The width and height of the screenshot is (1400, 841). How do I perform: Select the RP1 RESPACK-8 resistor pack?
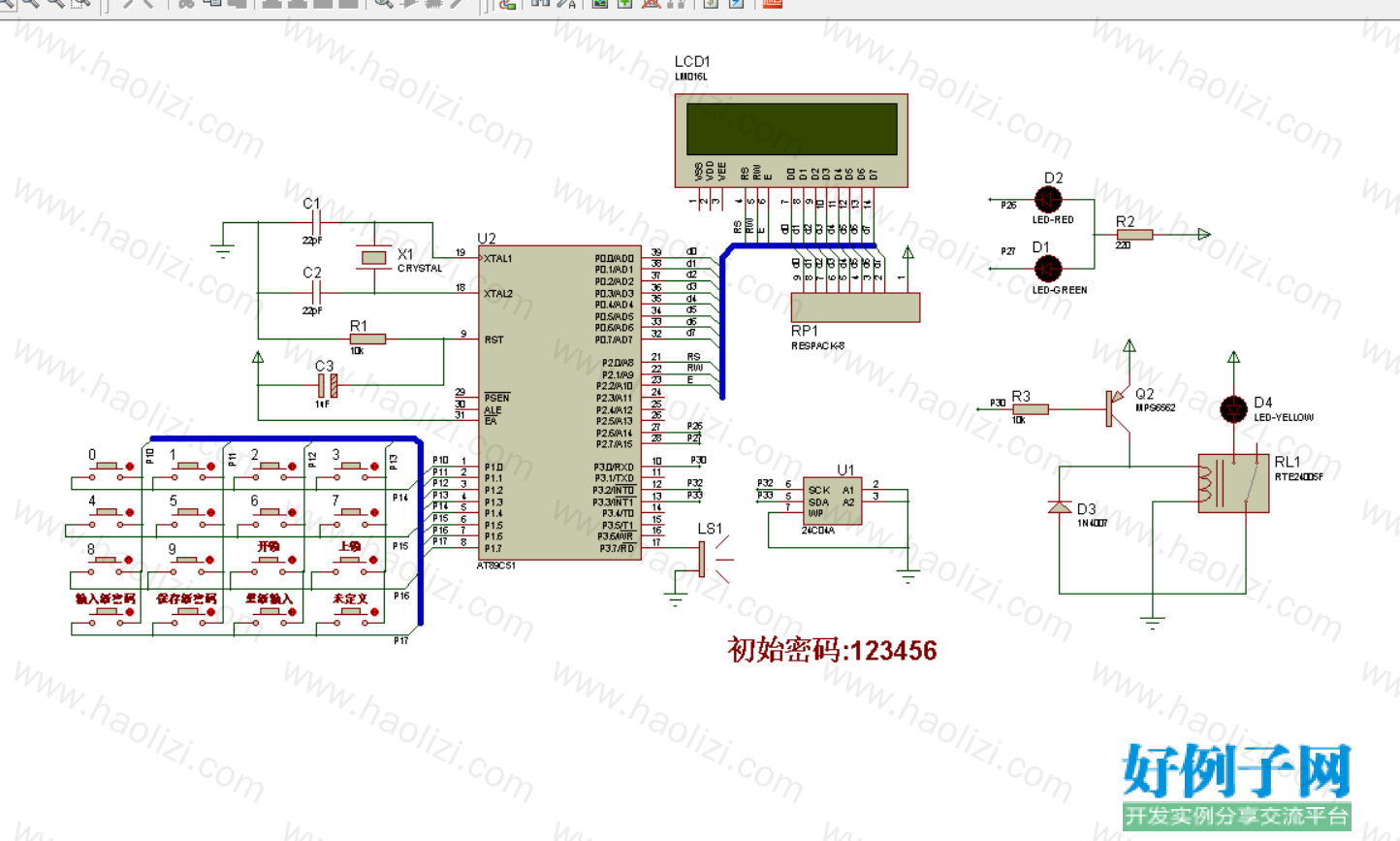coord(855,307)
